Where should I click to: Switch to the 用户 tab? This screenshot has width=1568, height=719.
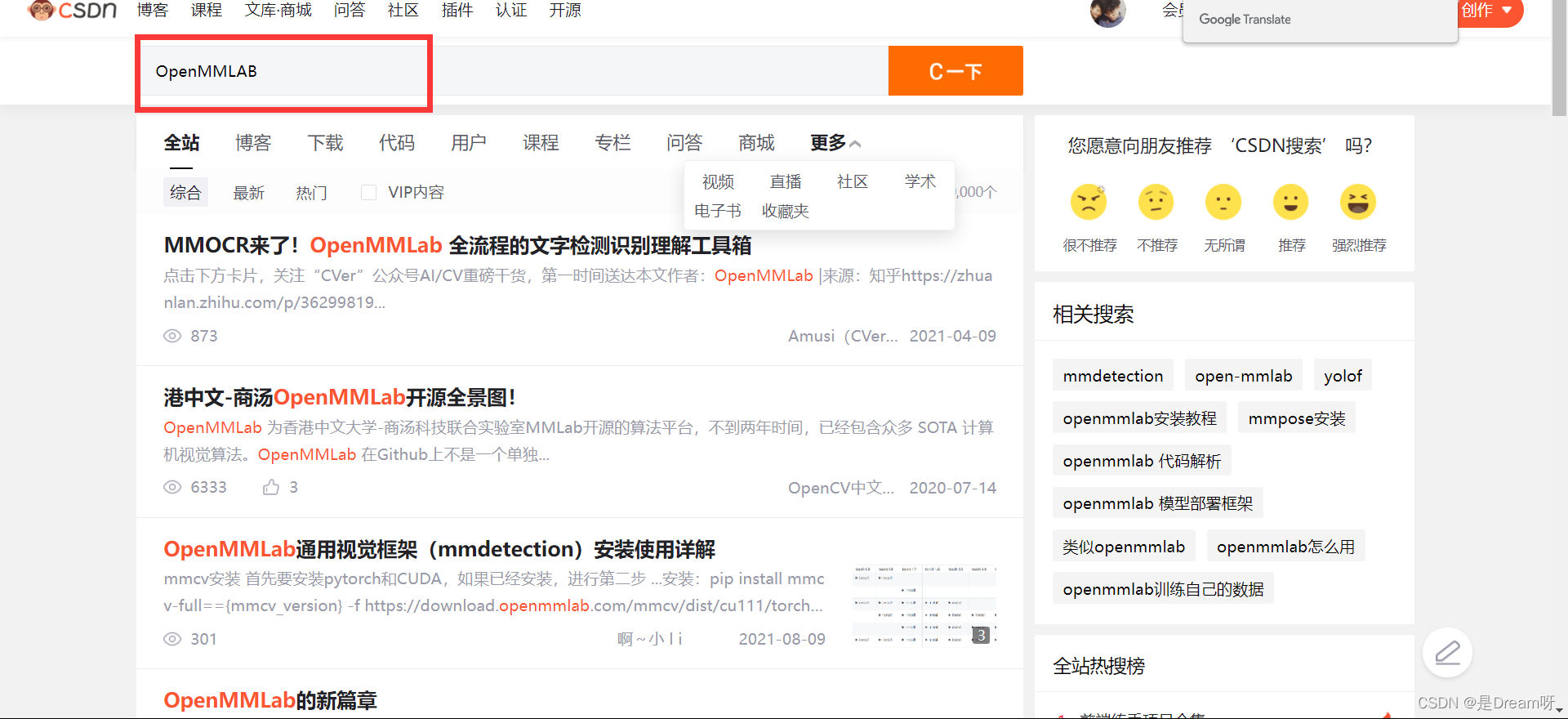click(x=469, y=143)
